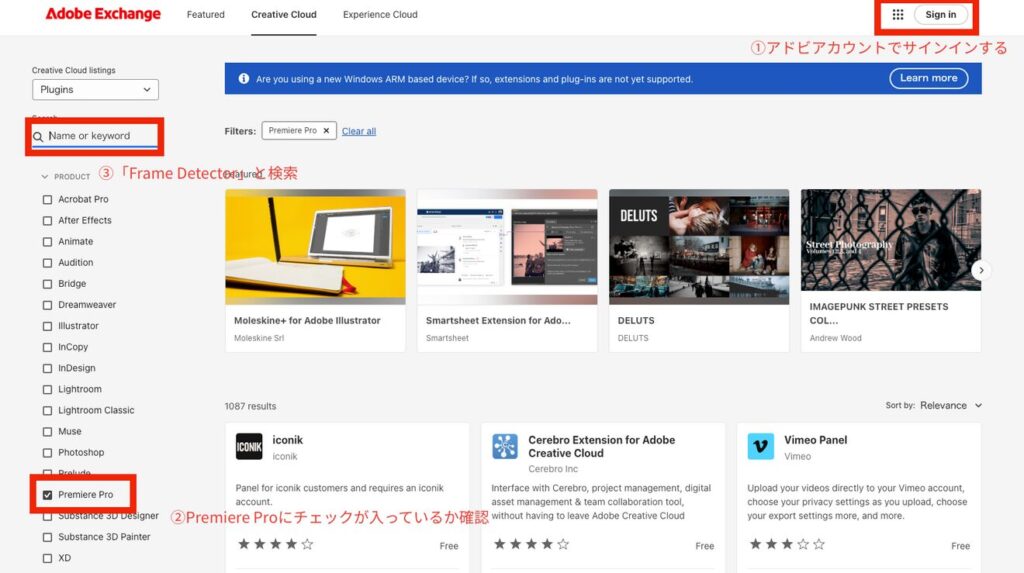Screen dimensions: 1024x573
Task: Click the Vimeo Panel star rating
Action: click(788, 544)
